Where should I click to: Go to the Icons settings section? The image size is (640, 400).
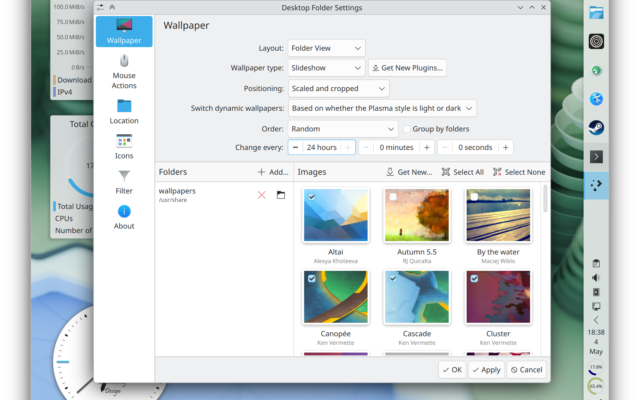point(124,147)
